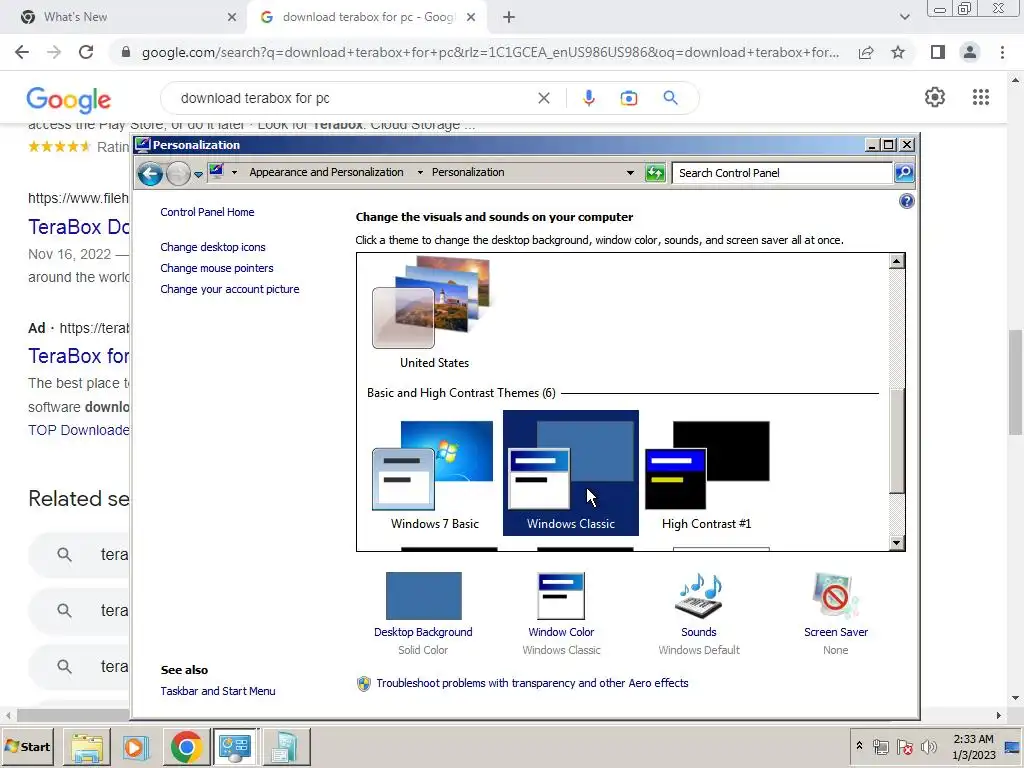
Task: Click the Google logo
Action: click(69, 99)
